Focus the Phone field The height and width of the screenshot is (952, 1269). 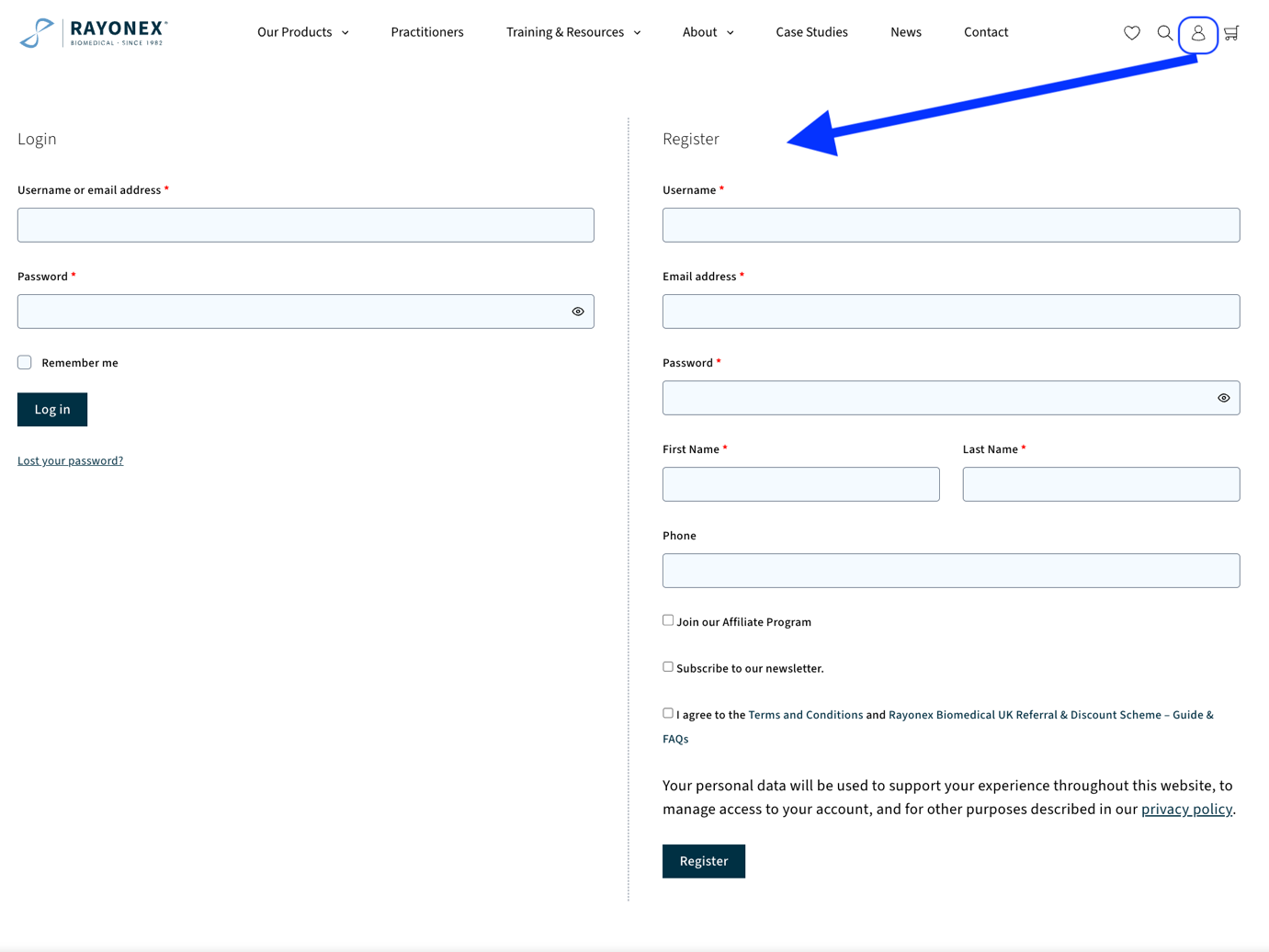[951, 571]
